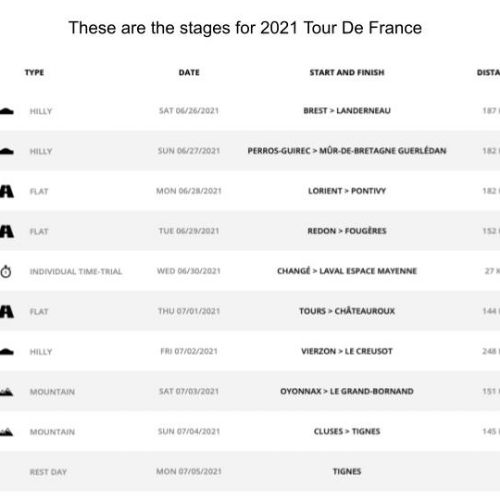Viewport: 500px width, 500px height.
Task: Select the flat road icon for Lorient stage
Action: pos(7,191)
